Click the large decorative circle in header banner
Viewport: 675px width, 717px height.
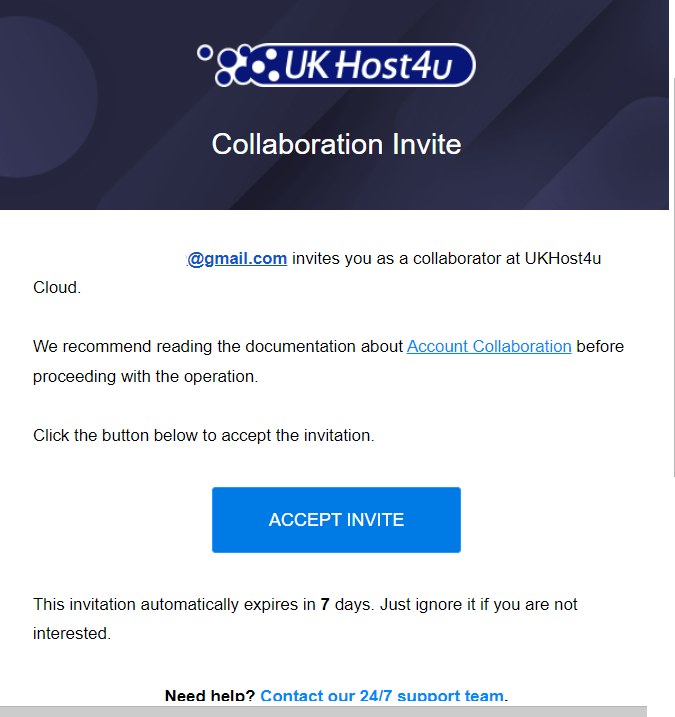click(x=32, y=97)
